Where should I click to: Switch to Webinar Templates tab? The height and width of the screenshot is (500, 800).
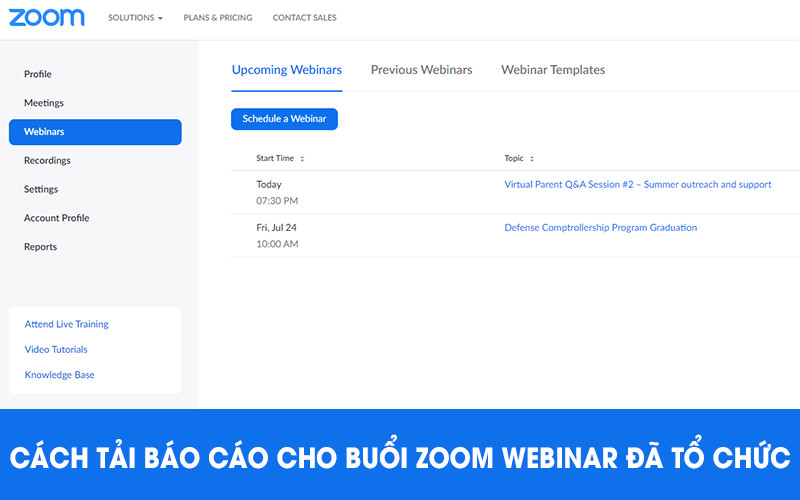pos(553,70)
